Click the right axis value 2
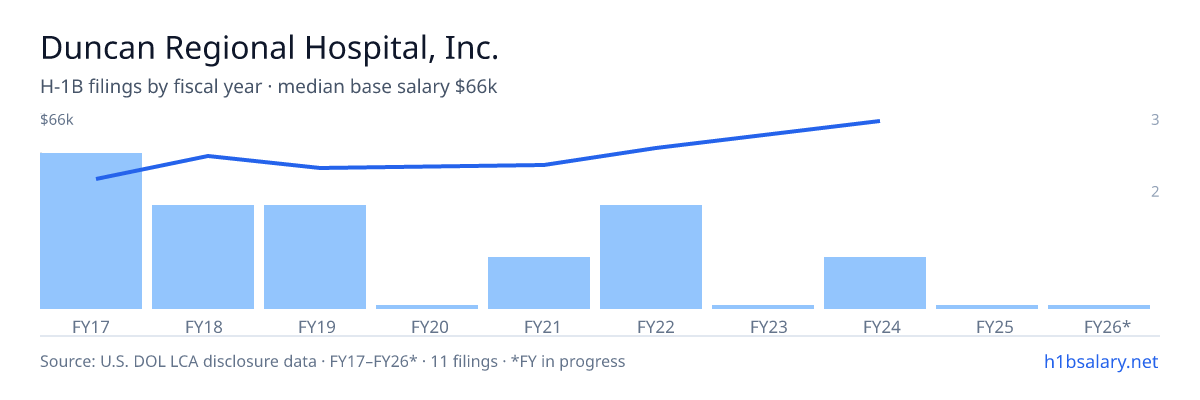The width and height of the screenshot is (1200, 400). [x=1155, y=191]
